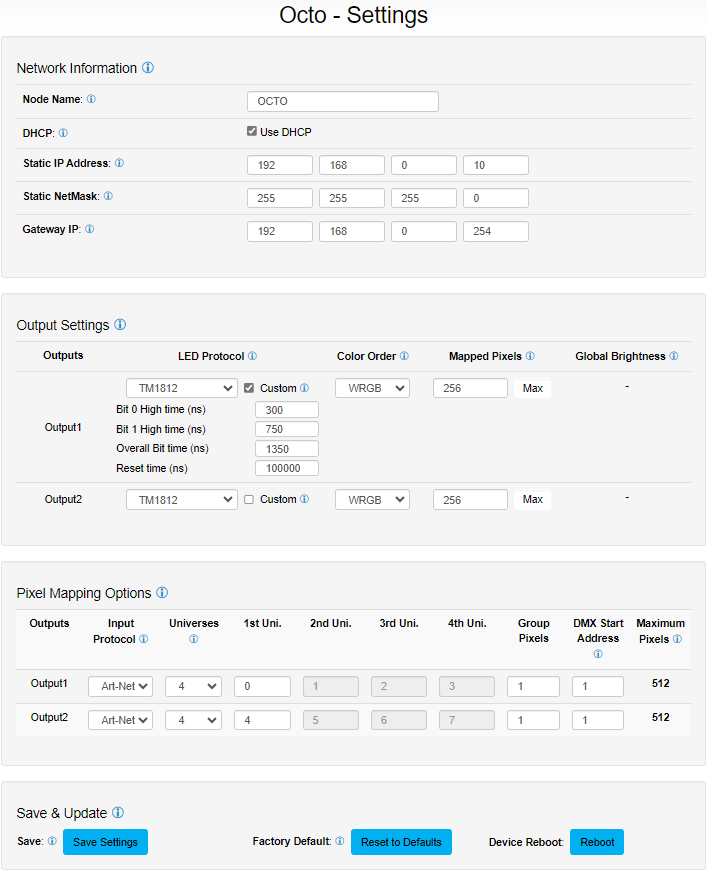Click the info icon next to DHCP label
Viewport: 707px width, 871px height.
coord(63,133)
